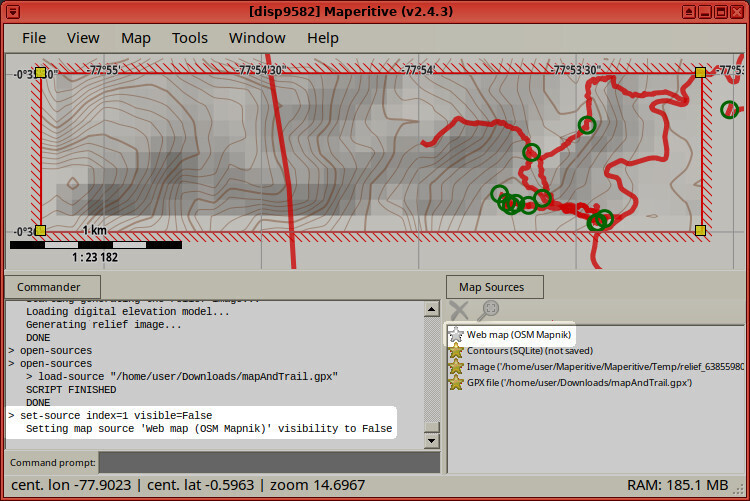The width and height of the screenshot is (750, 501).
Task: Open the Help menu
Action: [x=323, y=38]
